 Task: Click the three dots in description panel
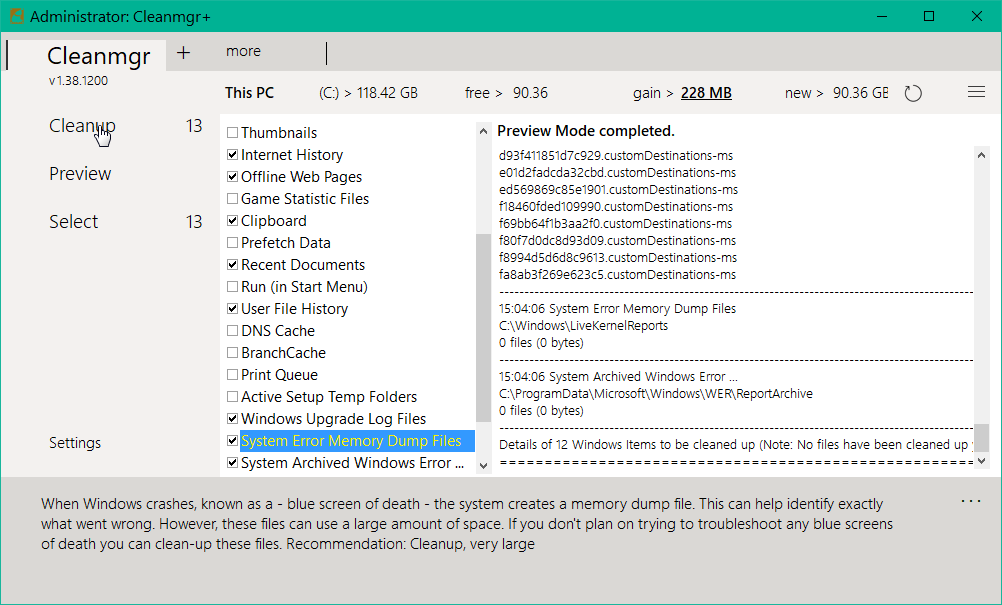[971, 501]
